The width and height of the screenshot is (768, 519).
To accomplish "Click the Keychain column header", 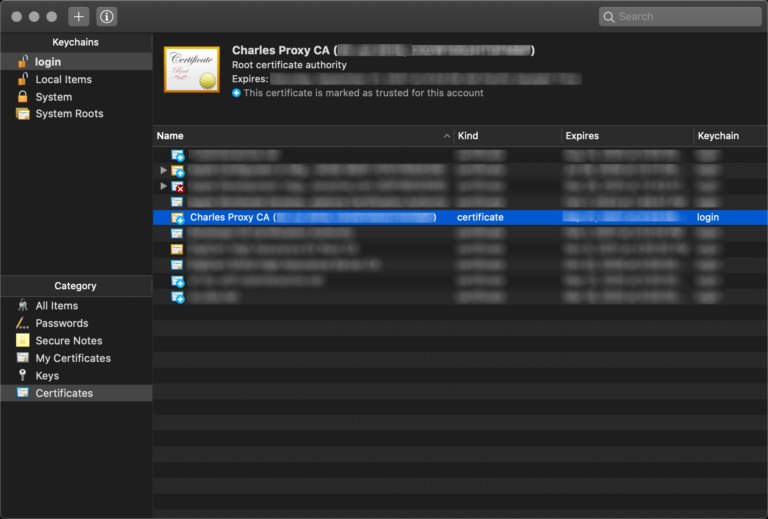I will (x=730, y=136).
